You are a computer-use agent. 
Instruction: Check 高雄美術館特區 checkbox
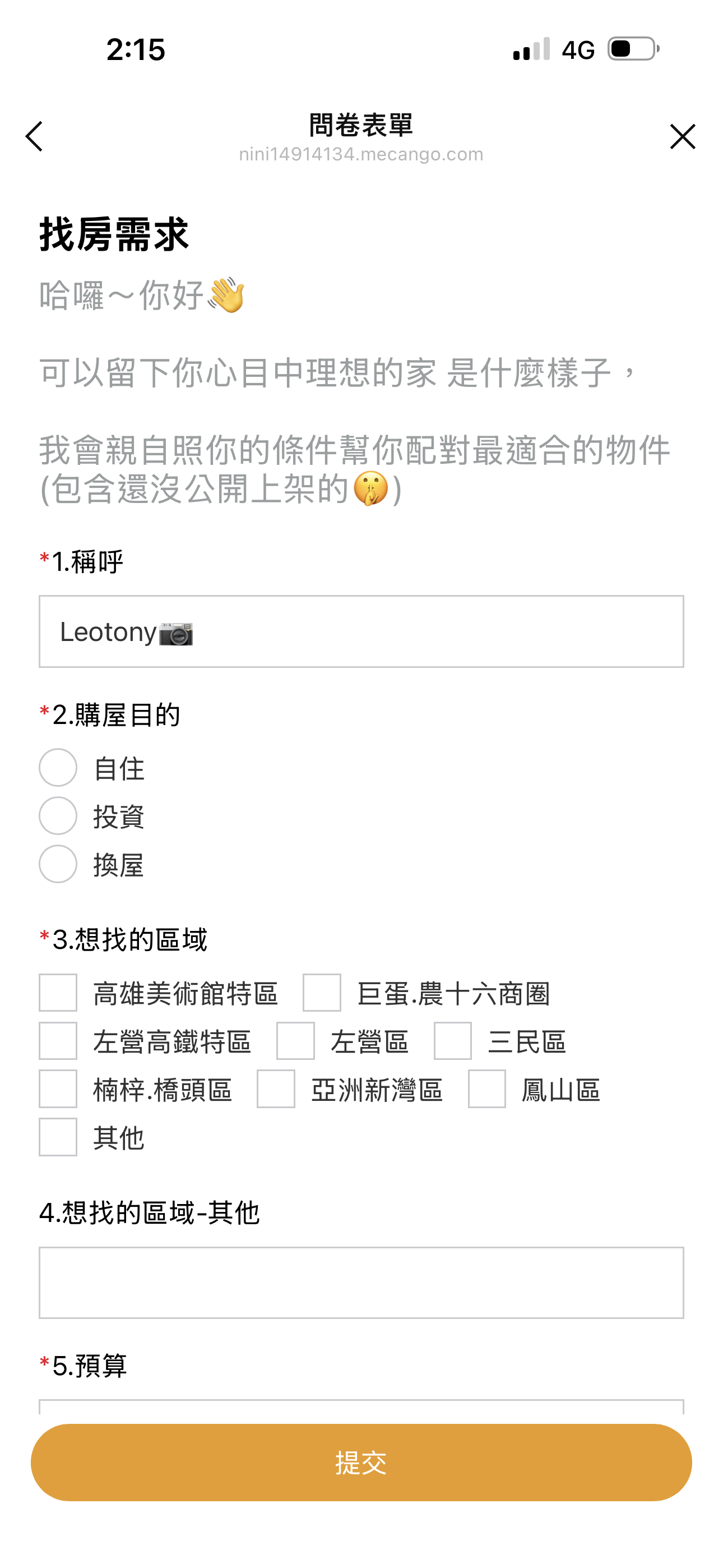pos(58,993)
